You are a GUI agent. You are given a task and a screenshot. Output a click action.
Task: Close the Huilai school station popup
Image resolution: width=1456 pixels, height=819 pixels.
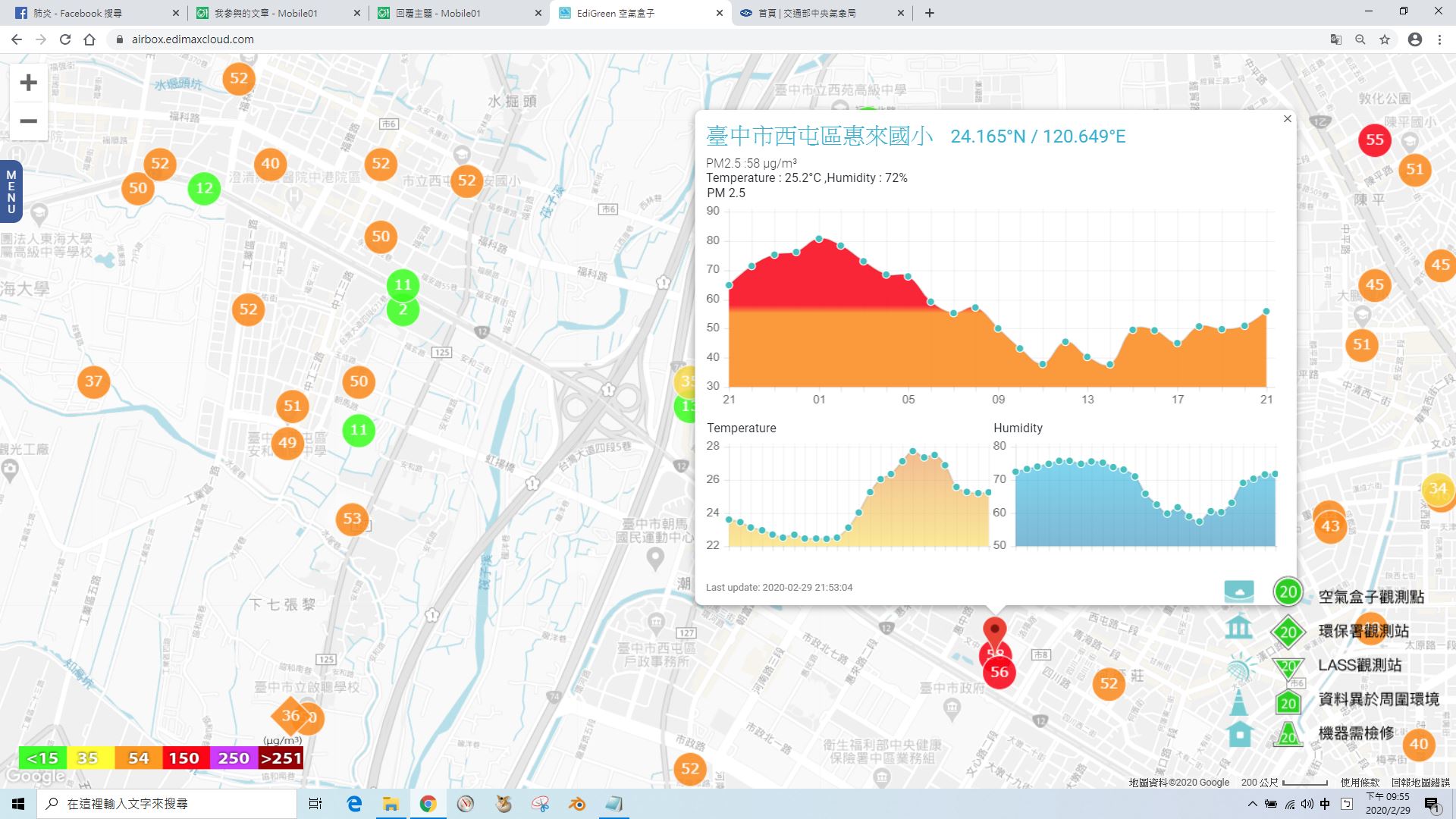1287,119
